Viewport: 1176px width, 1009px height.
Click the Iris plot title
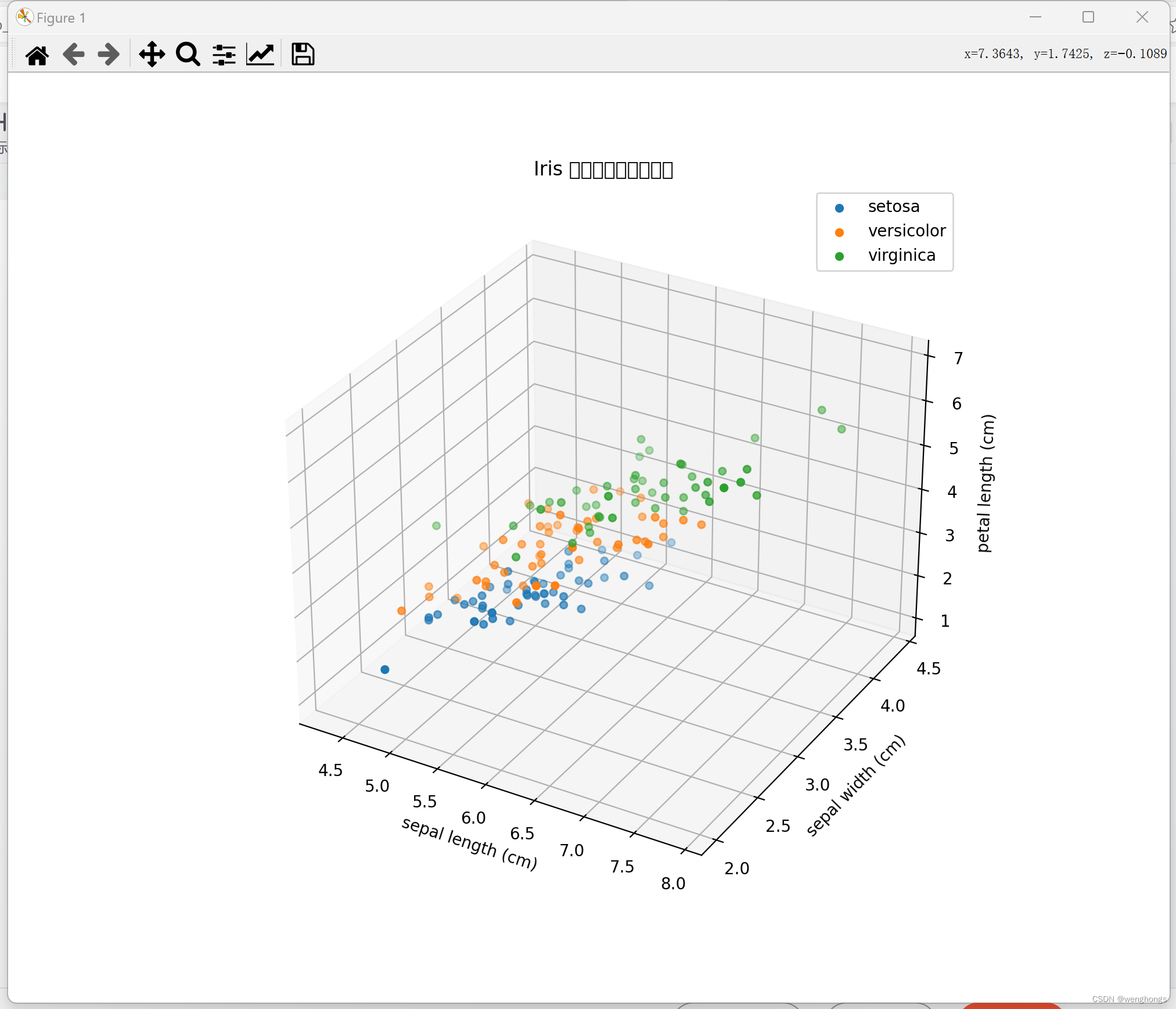(x=603, y=169)
